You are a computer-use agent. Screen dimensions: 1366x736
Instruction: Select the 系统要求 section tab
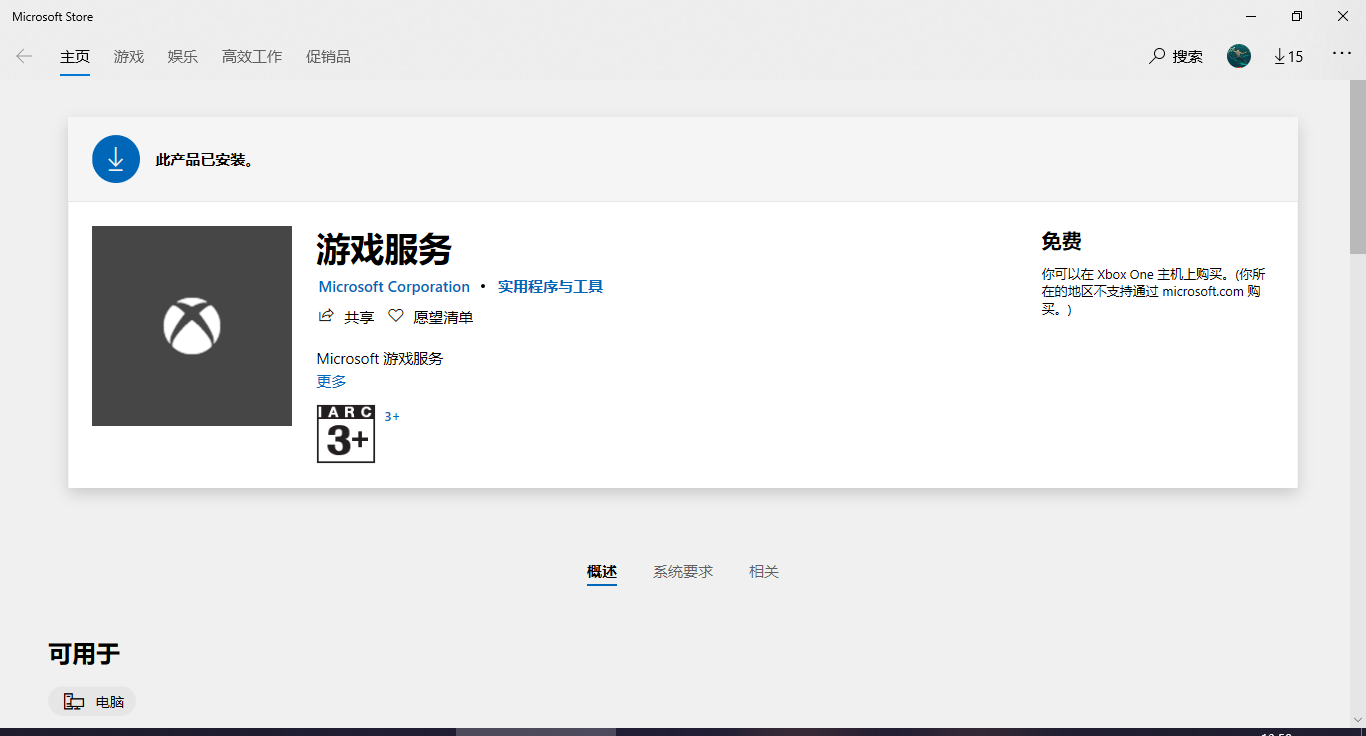[x=683, y=572]
